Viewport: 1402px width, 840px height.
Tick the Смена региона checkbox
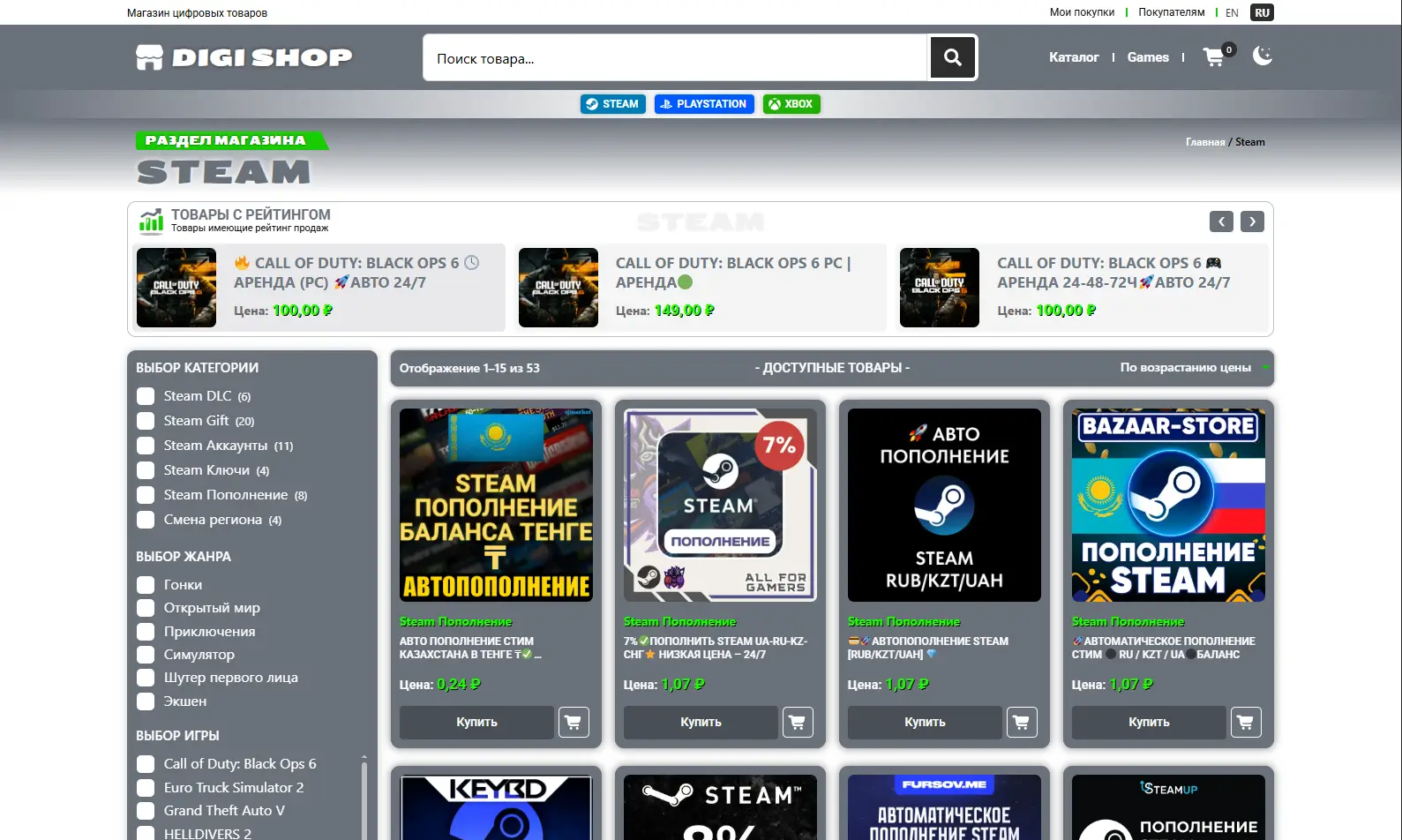(146, 520)
